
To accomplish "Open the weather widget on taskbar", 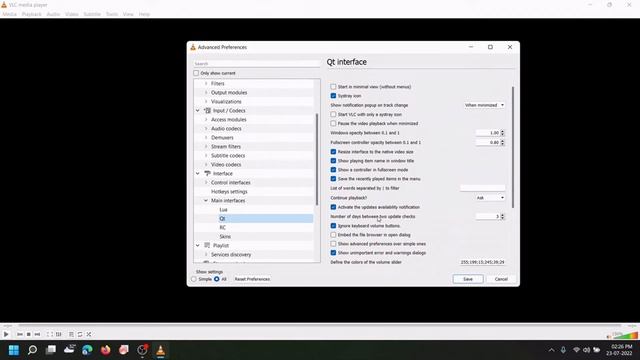I will (x=69, y=349).
